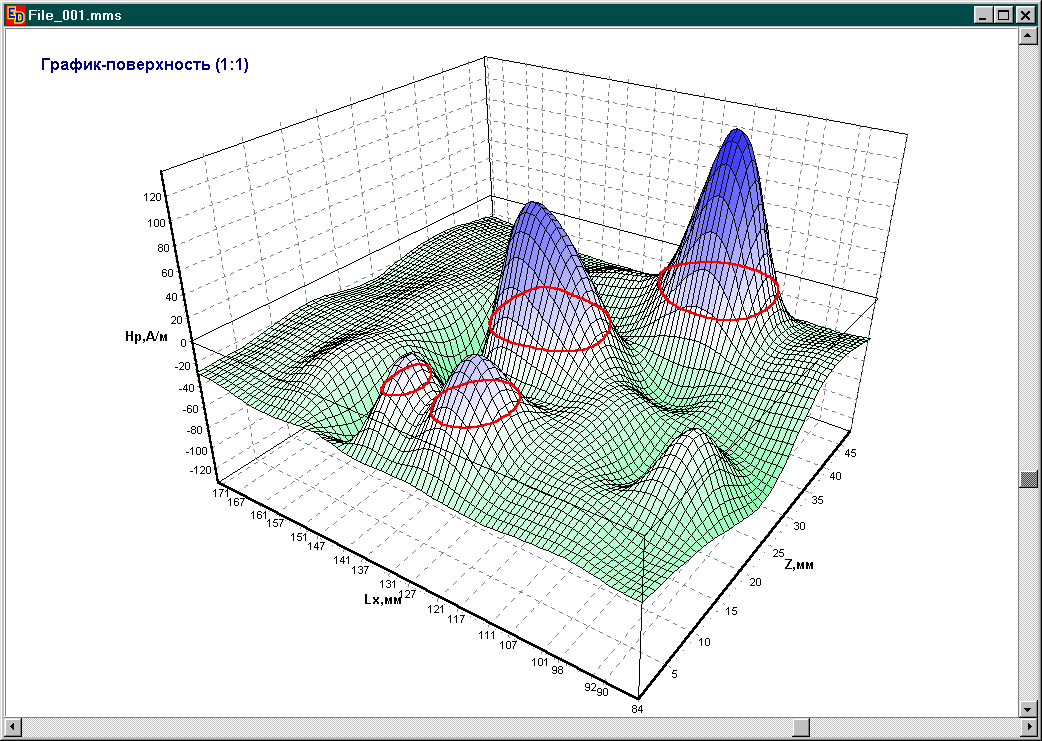Click the vertical scrollbar thumb

[1027, 479]
